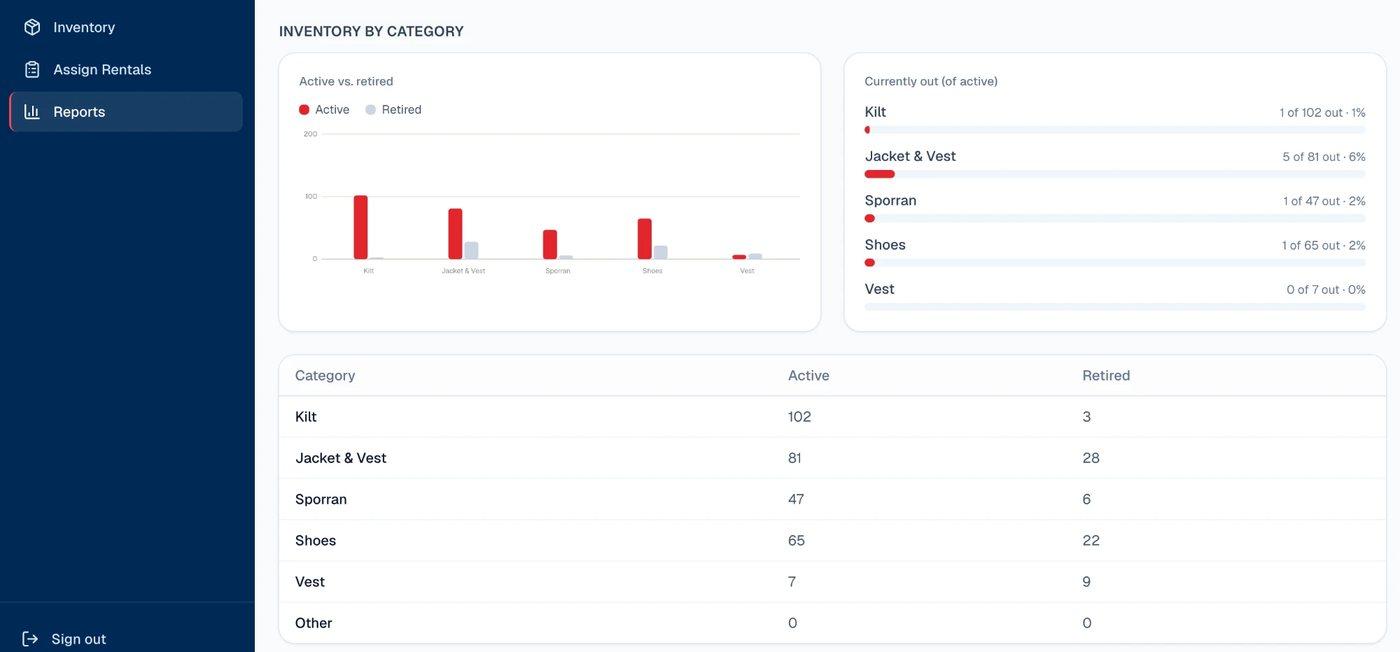
Task: Click the Sign out arrow icon
Action: (x=30, y=639)
